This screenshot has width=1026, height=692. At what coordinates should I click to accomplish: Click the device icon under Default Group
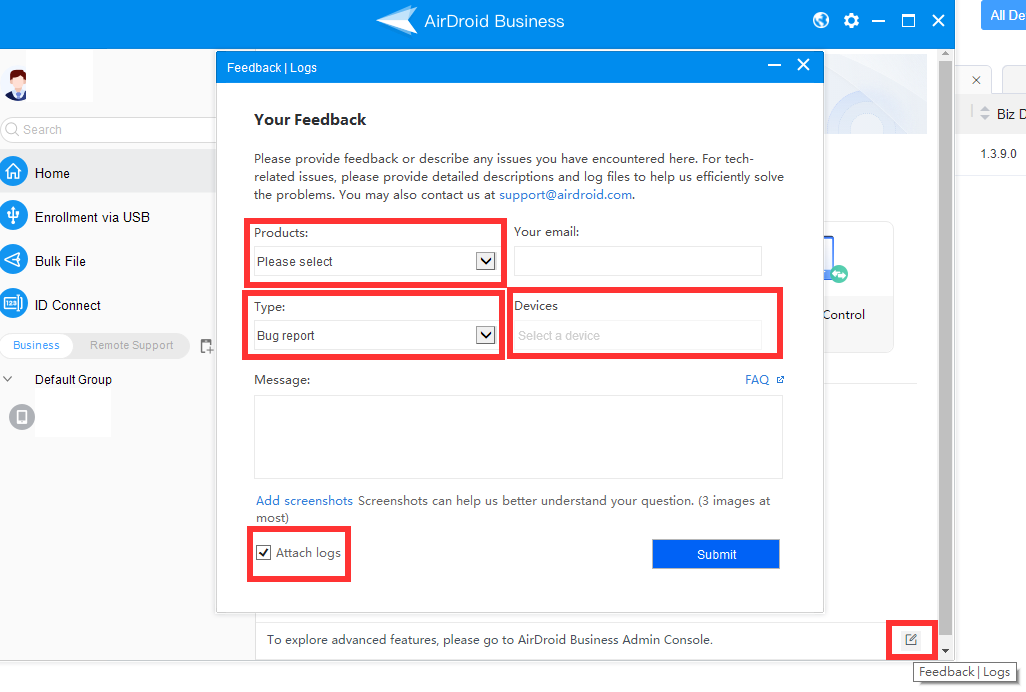tap(22, 417)
